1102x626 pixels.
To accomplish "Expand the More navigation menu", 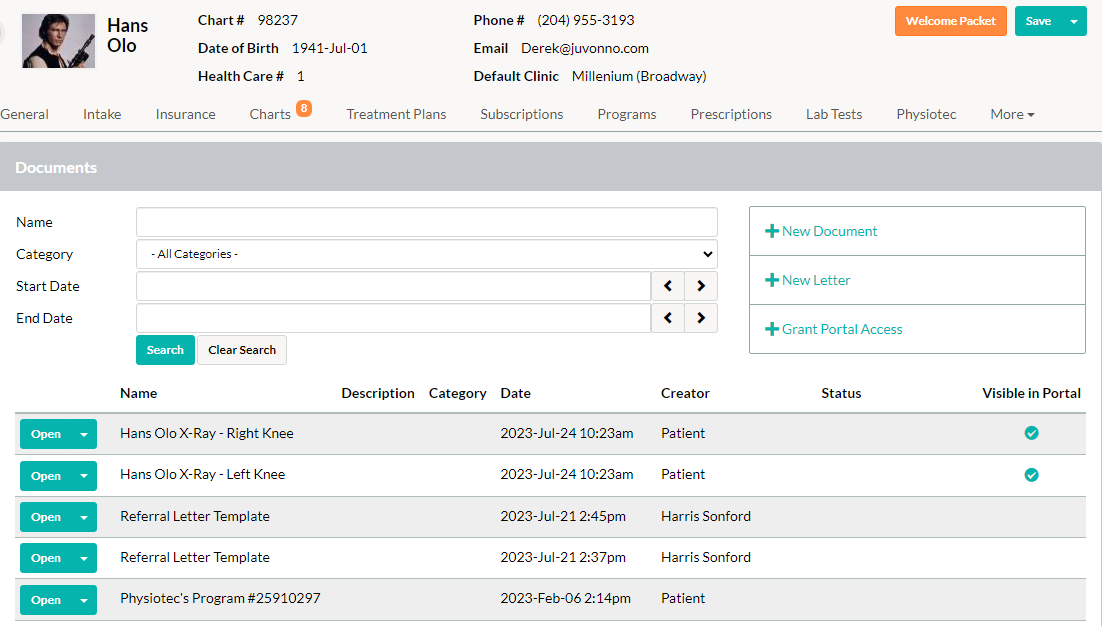I will click(1012, 114).
